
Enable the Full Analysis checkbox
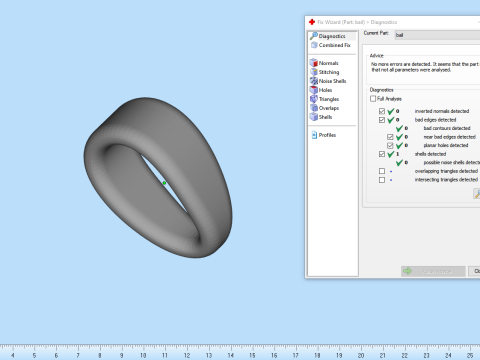[373, 99]
